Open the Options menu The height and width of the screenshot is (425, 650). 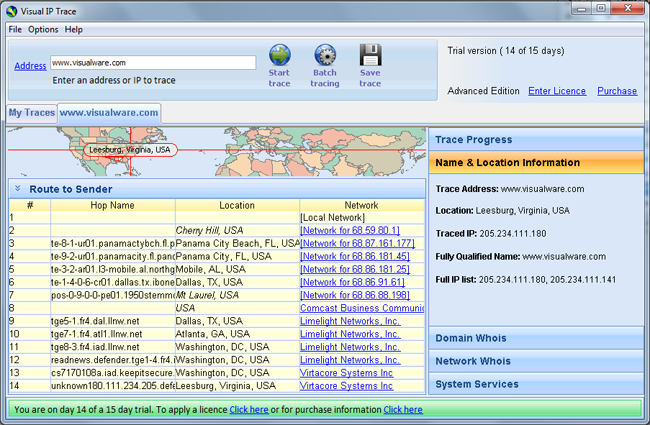pyautogui.click(x=43, y=30)
